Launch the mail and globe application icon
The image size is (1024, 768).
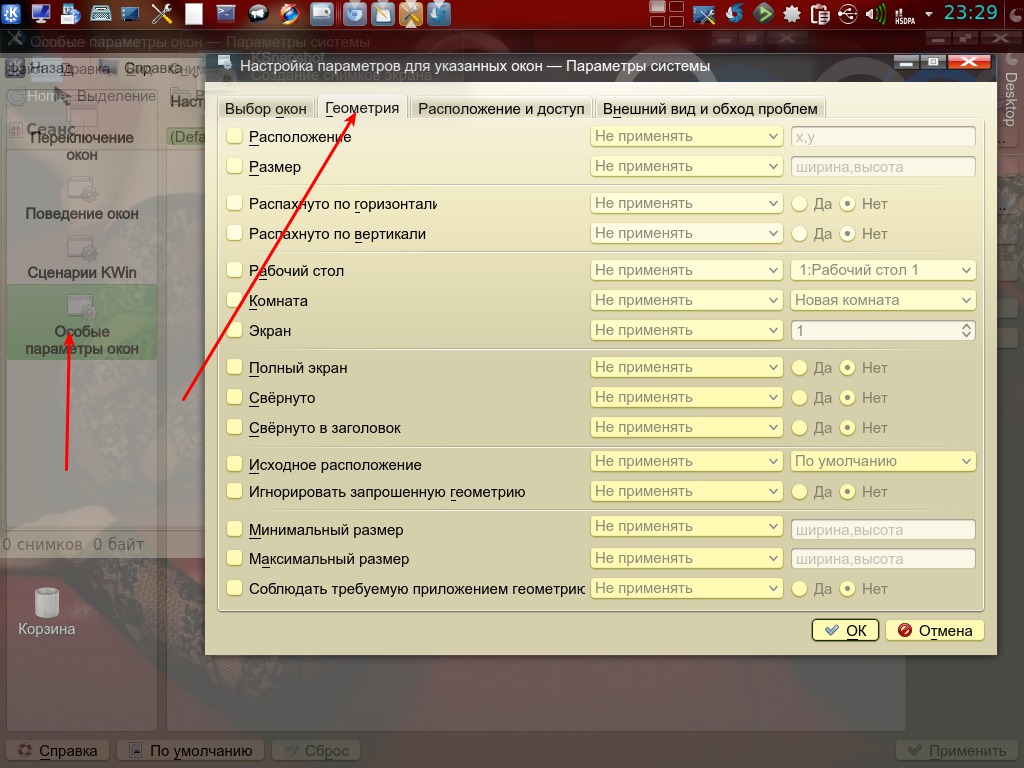pos(71,14)
